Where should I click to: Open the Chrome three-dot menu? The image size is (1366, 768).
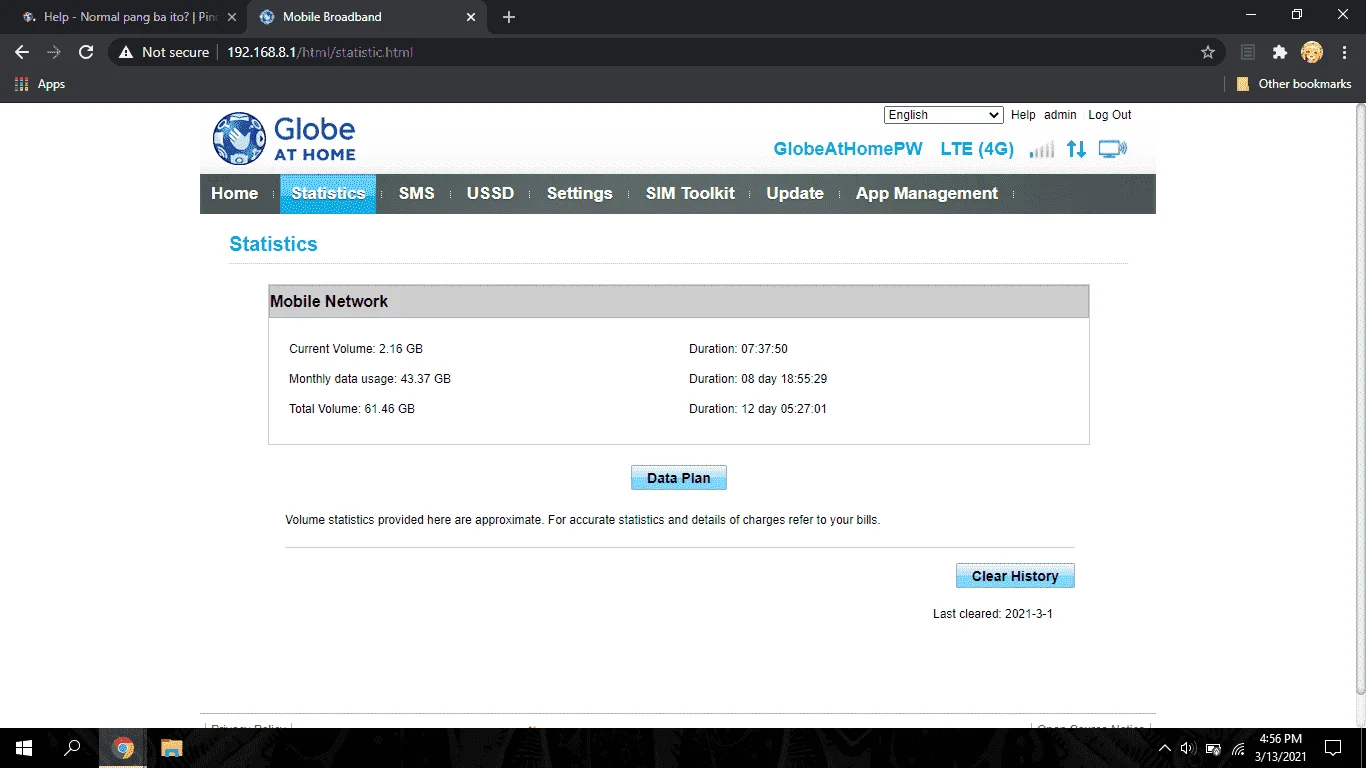(x=1344, y=52)
